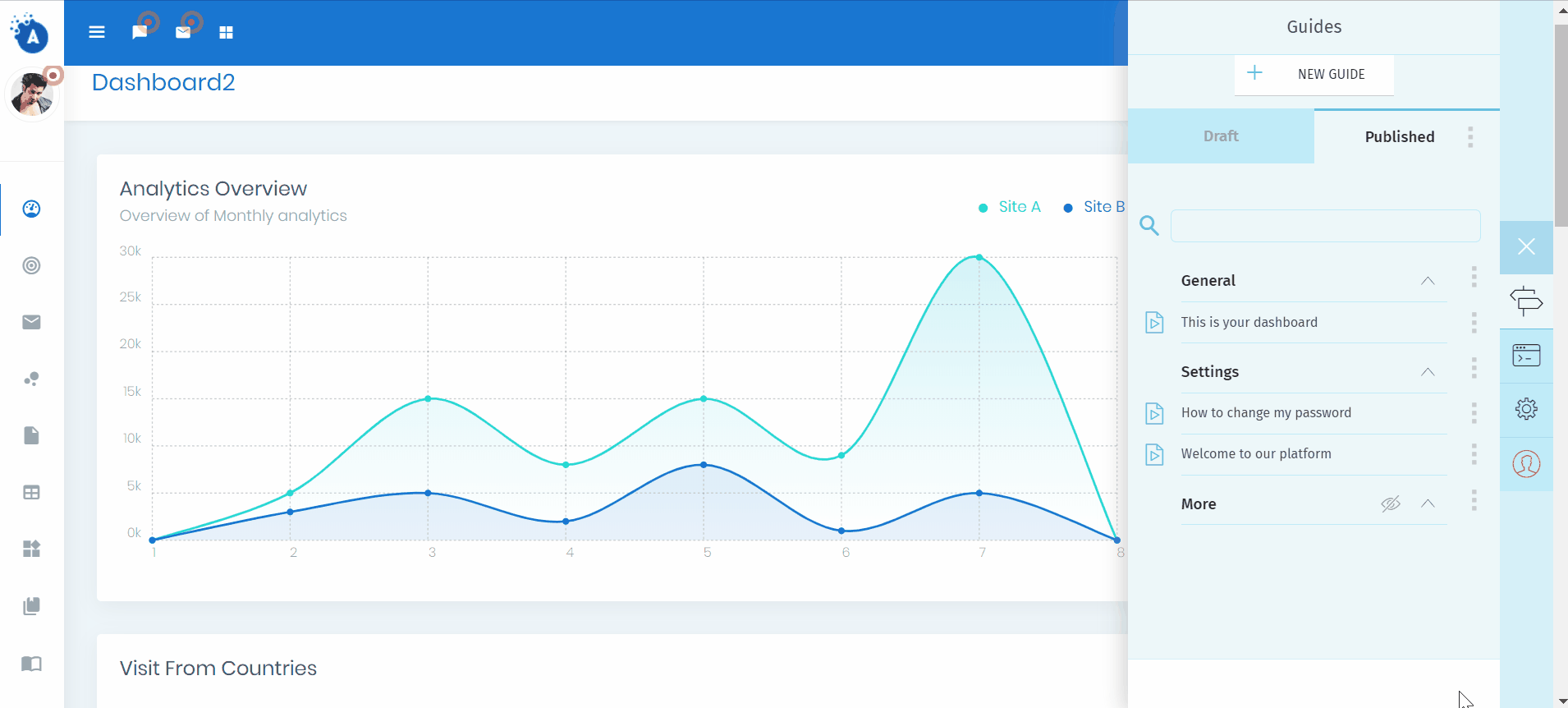Open the apps grid icon in header
The image size is (1568, 708).
pos(227,32)
